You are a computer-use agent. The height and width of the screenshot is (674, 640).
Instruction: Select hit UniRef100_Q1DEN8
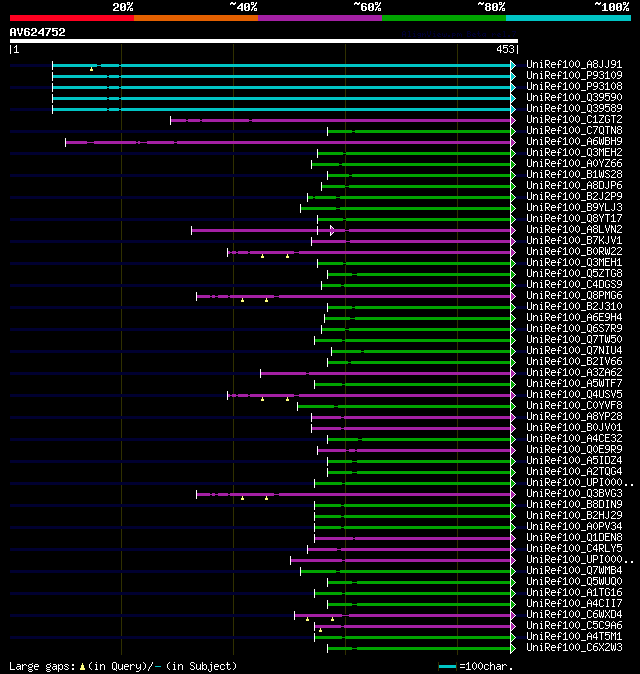pyautogui.click(x=574, y=538)
